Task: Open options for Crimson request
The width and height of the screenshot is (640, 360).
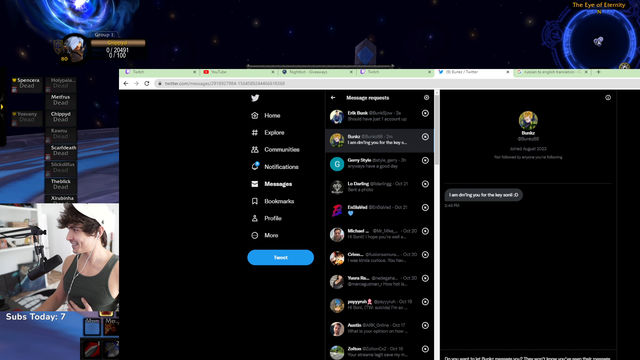Action: pos(425,255)
